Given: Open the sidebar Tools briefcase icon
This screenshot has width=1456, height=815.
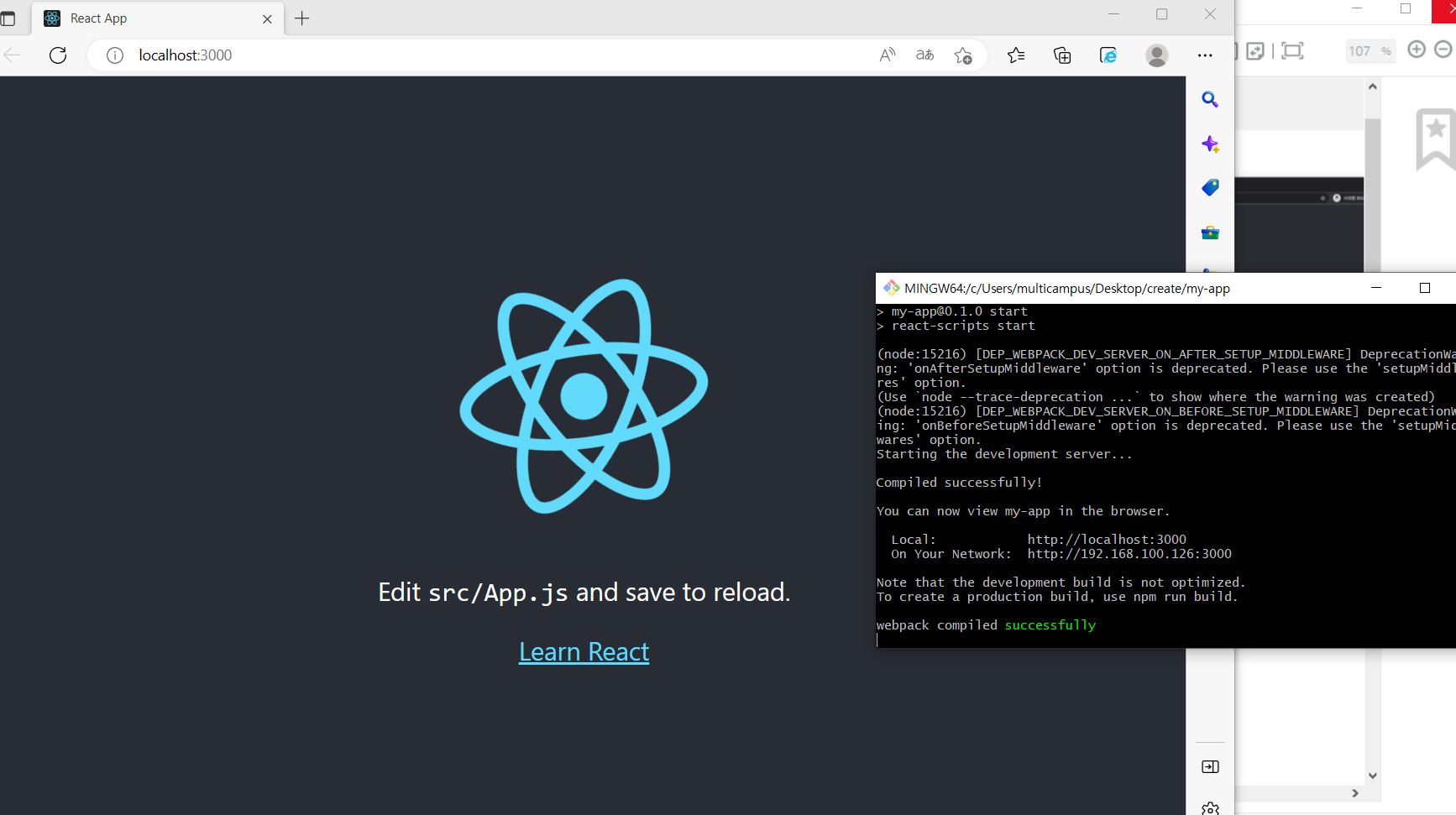Looking at the screenshot, I should coord(1210,232).
